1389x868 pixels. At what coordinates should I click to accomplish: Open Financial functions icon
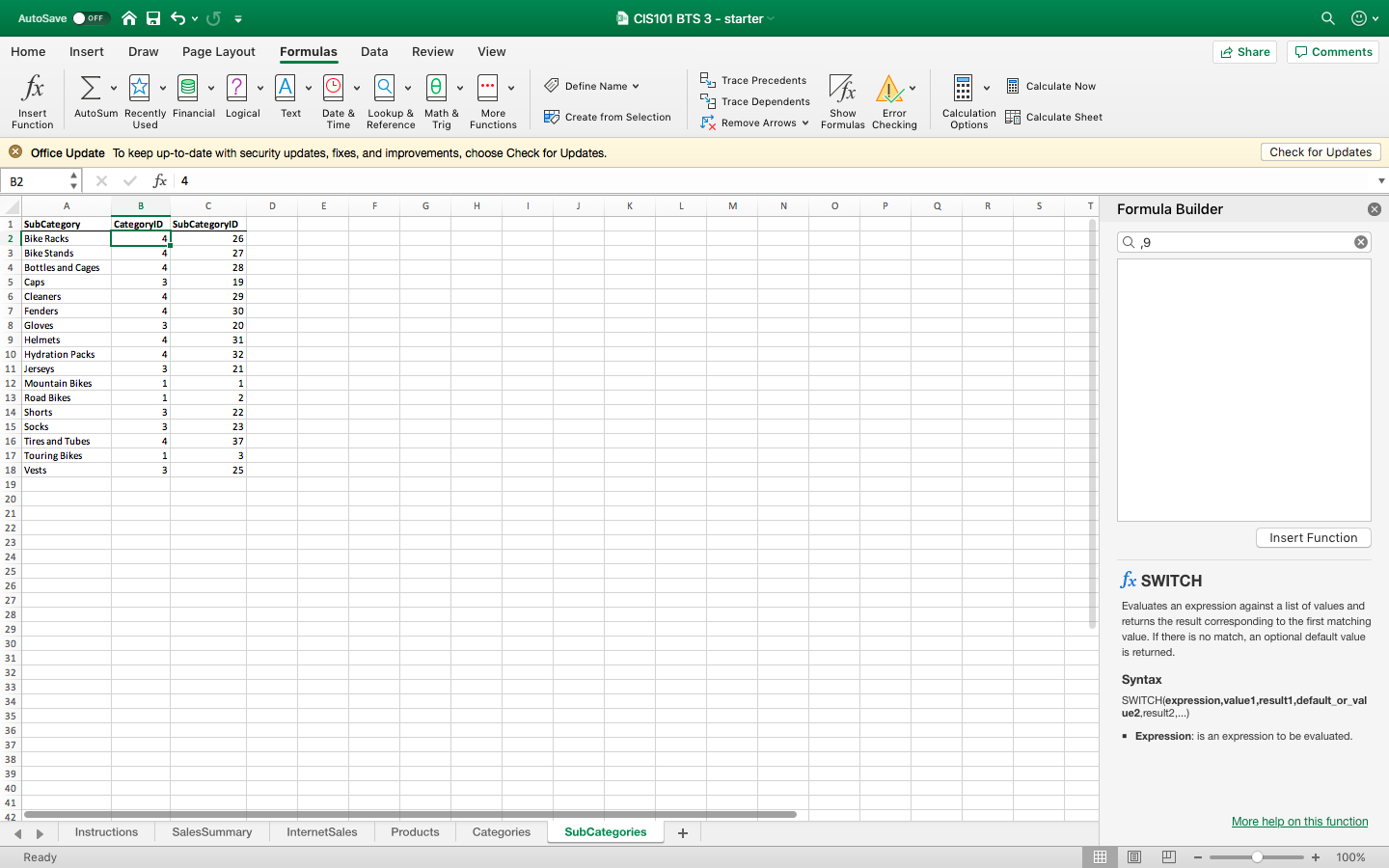[x=188, y=88]
